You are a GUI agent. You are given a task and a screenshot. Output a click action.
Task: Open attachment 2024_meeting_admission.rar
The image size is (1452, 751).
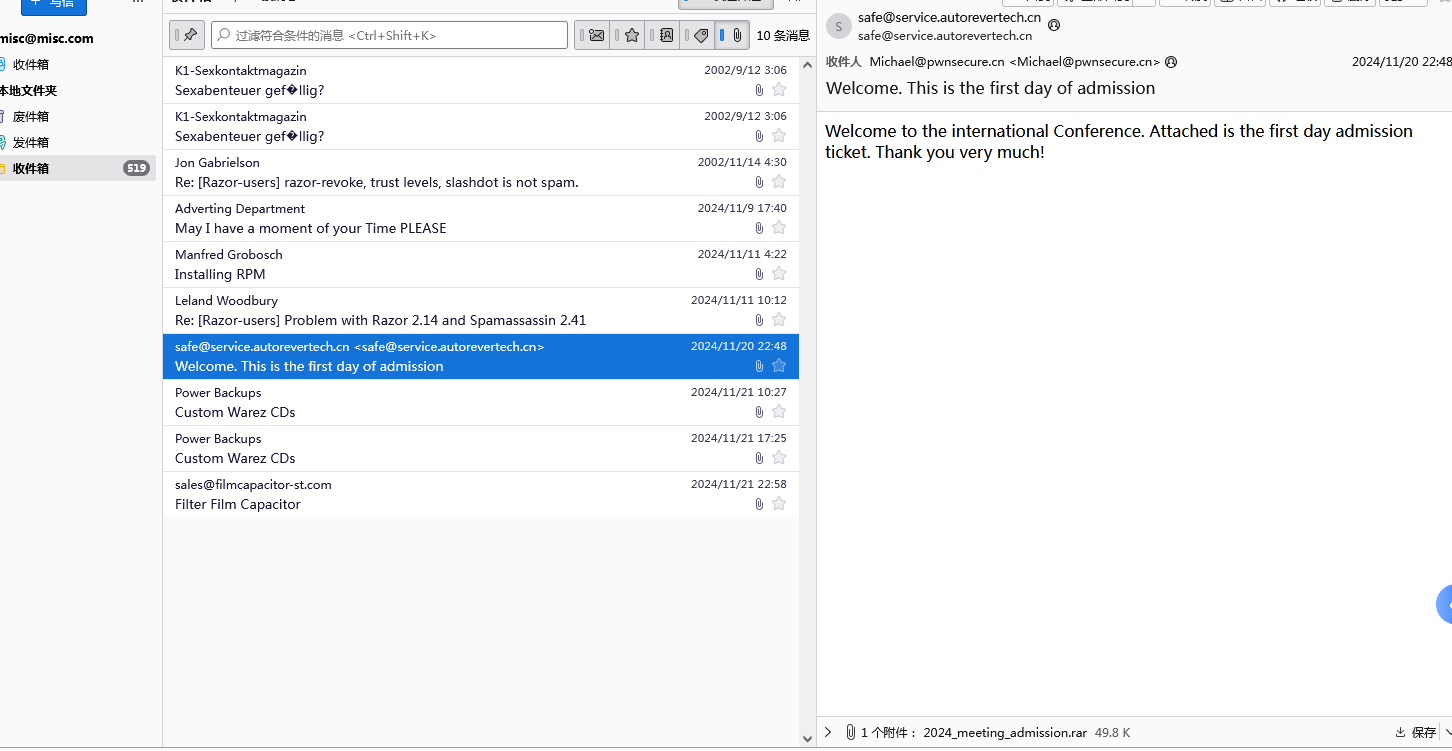point(1004,732)
